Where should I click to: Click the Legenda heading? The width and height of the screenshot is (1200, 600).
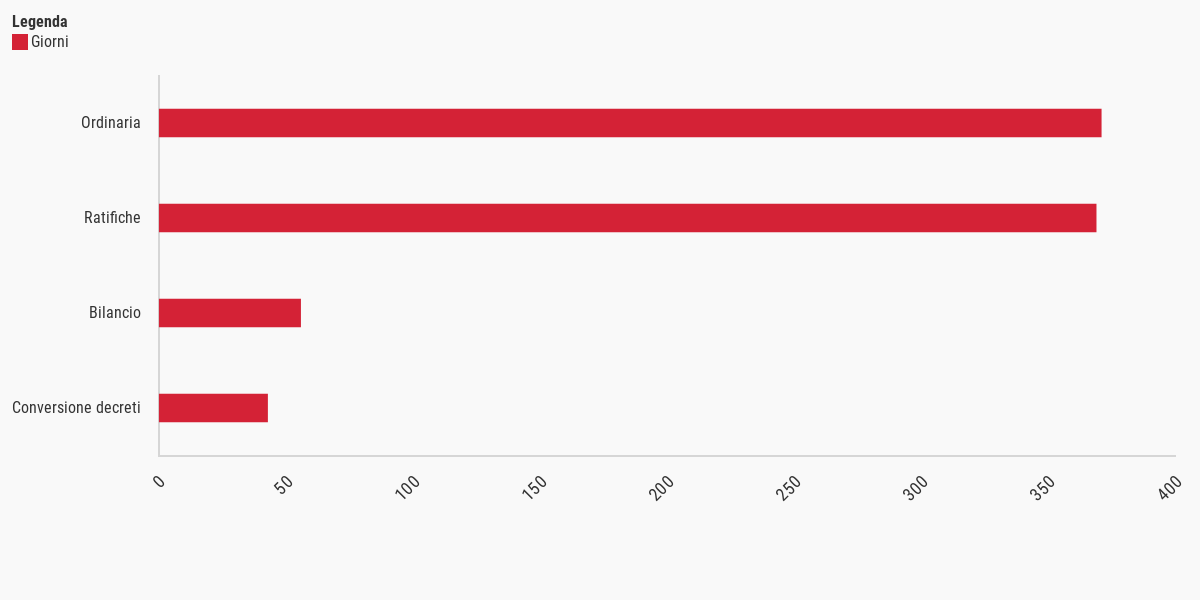(40, 21)
